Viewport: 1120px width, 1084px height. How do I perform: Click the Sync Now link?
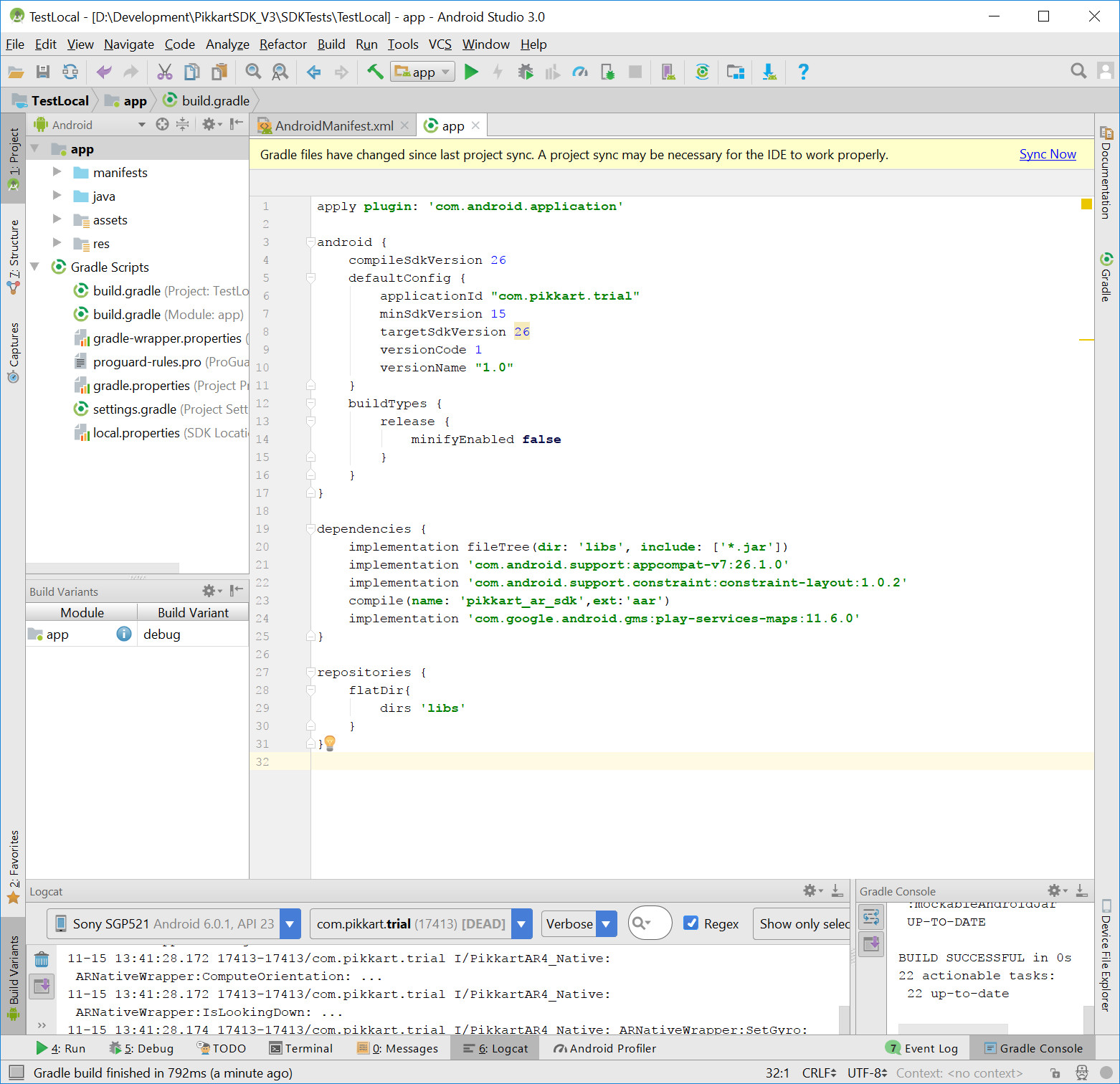click(x=1048, y=154)
